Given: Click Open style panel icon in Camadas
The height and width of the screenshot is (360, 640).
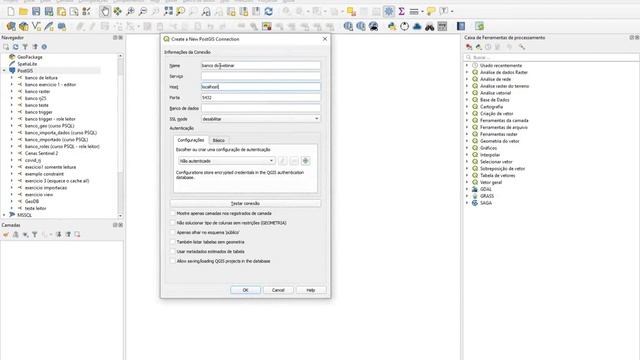Looking at the screenshot, I should pos(6,235).
